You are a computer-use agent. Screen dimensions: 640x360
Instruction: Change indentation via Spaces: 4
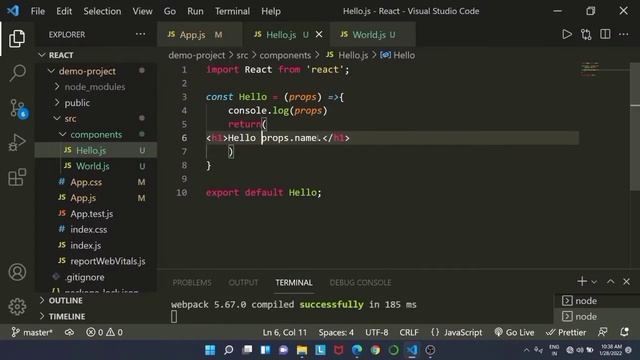click(x=336, y=332)
